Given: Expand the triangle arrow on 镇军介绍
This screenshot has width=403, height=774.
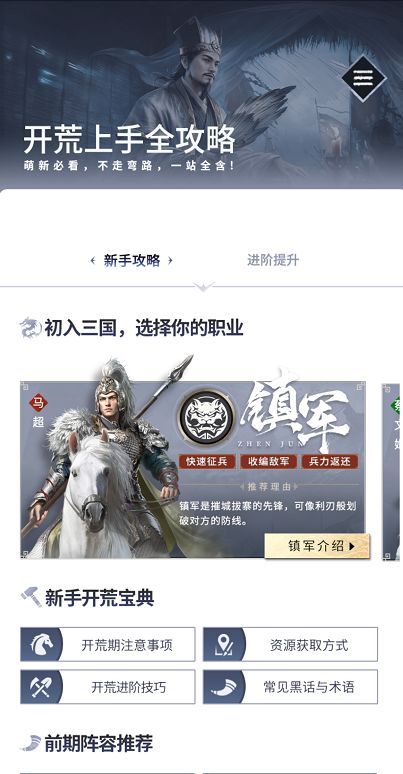Looking at the screenshot, I should pos(352,546).
